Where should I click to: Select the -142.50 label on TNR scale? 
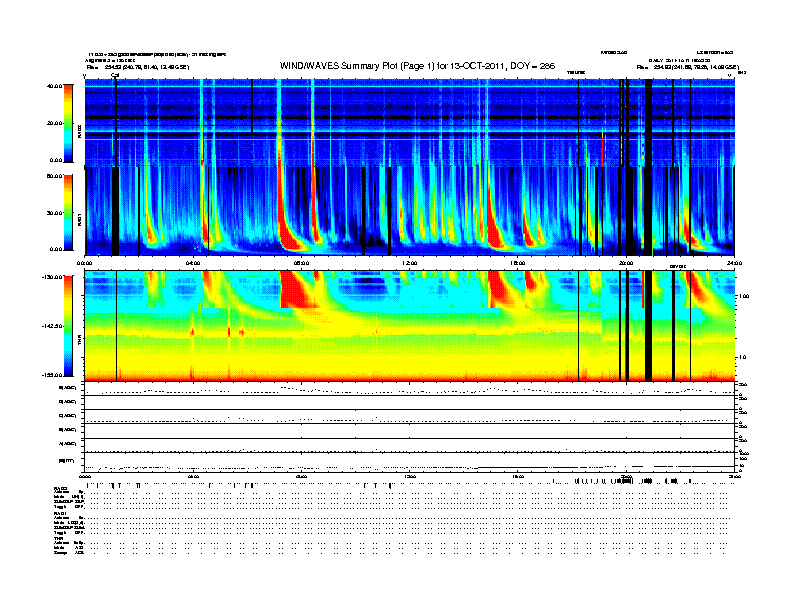tap(53, 326)
